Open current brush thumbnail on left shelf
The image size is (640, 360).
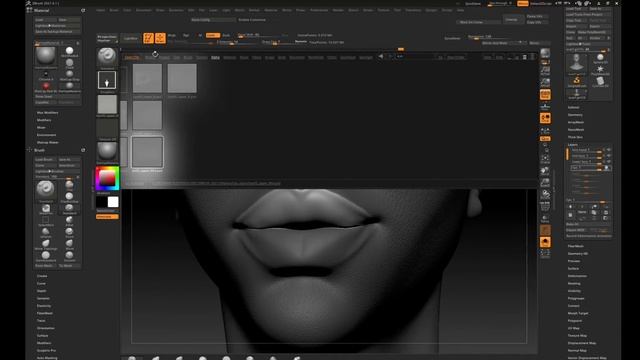(x=107, y=56)
